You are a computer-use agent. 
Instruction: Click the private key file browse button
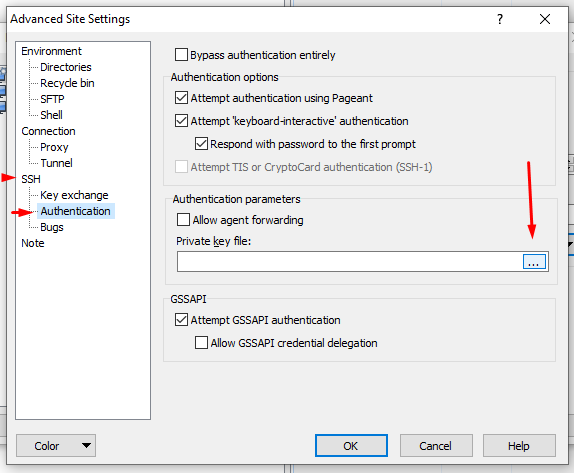(x=534, y=262)
